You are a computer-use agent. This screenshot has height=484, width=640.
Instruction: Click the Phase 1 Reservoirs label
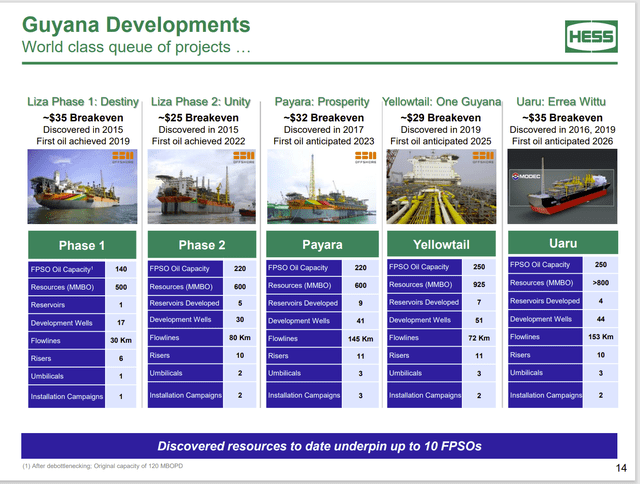(47, 305)
